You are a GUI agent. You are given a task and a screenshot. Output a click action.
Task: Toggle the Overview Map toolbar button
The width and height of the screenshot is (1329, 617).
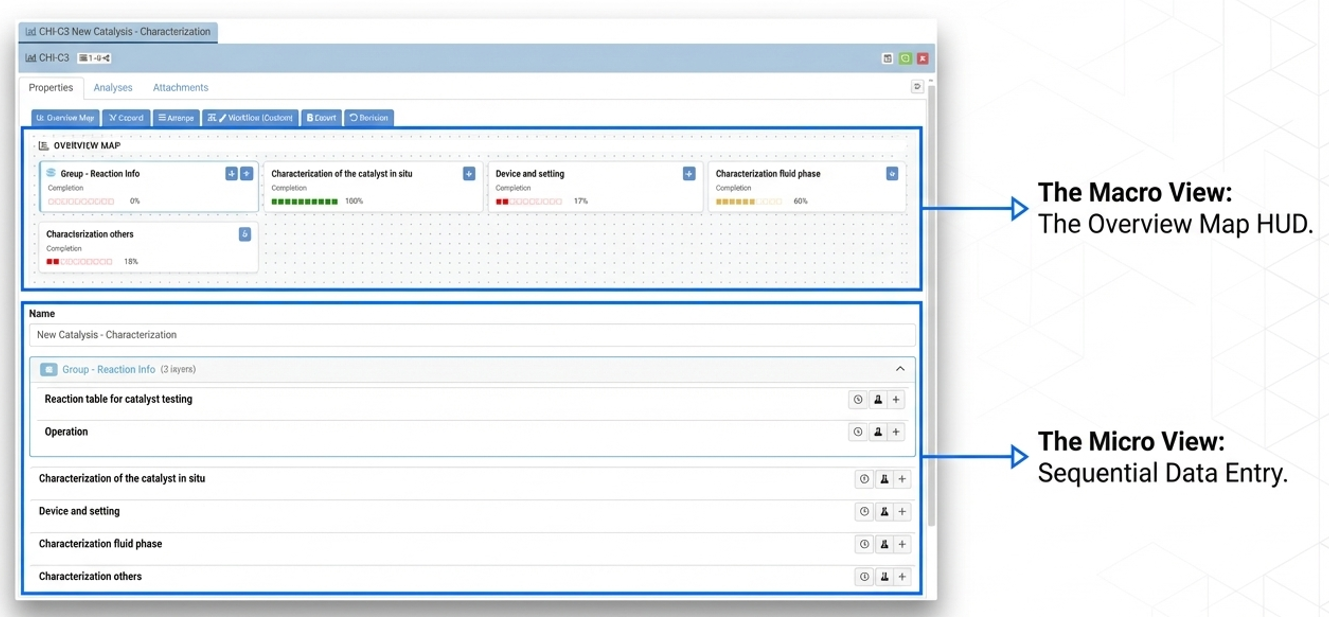[x=65, y=118]
